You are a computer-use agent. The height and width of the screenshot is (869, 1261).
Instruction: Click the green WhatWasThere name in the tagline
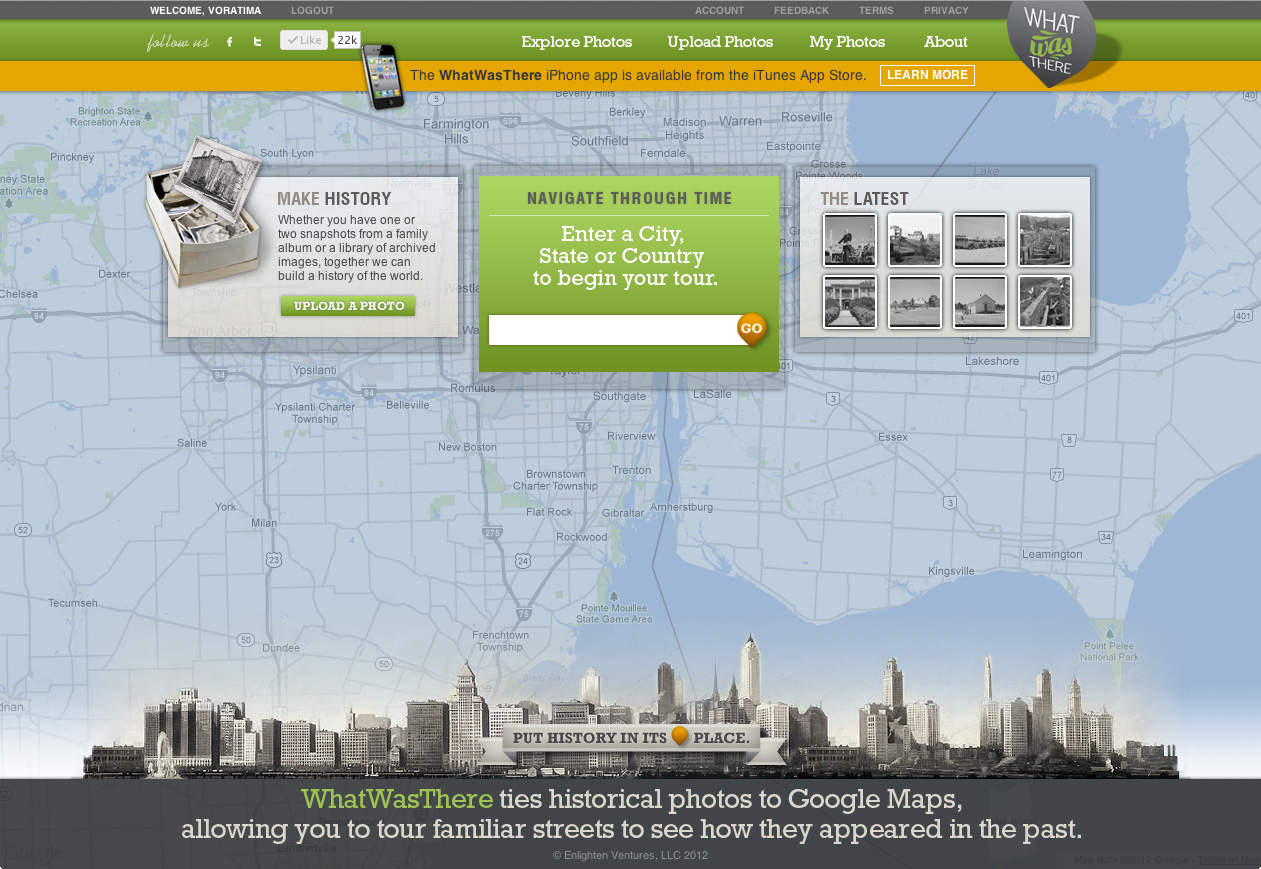398,799
